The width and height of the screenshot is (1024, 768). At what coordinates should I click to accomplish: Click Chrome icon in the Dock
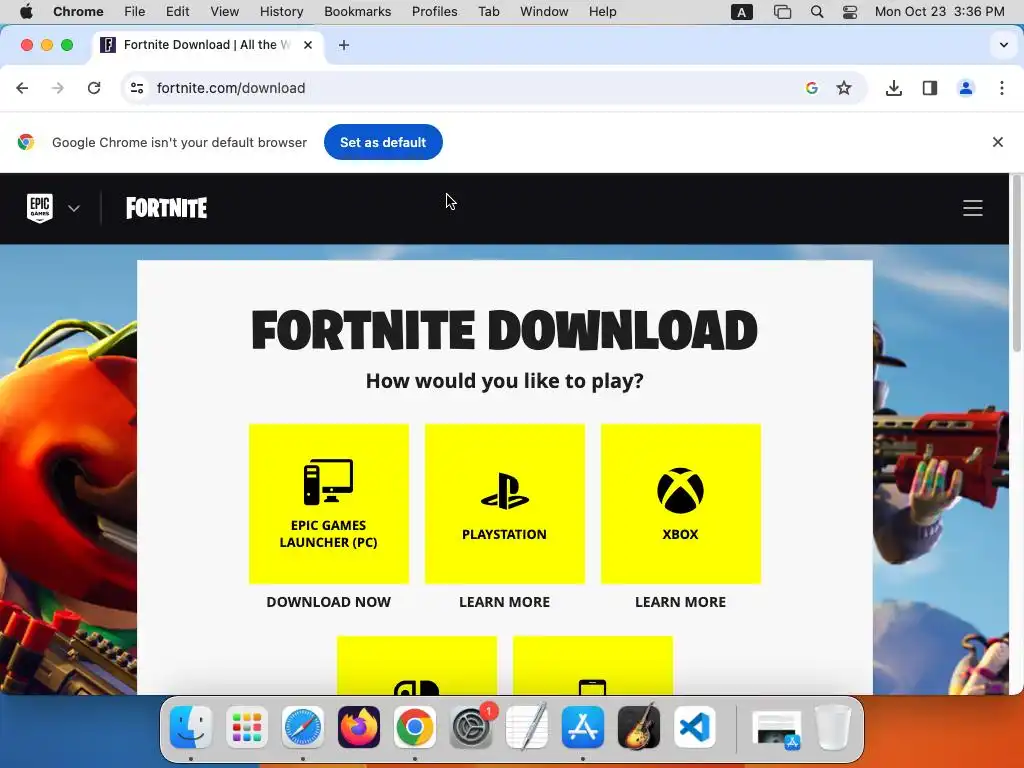click(415, 727)
